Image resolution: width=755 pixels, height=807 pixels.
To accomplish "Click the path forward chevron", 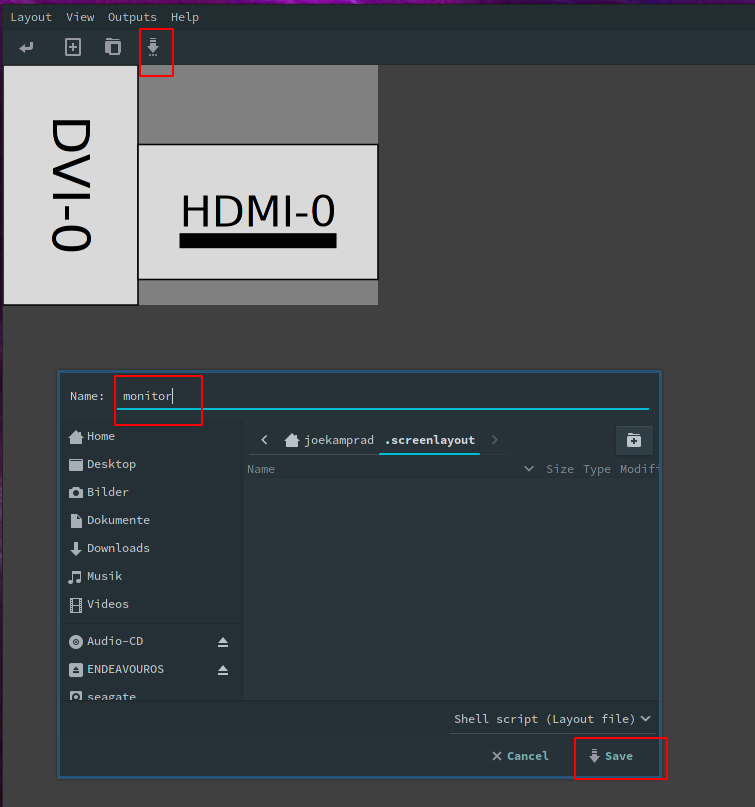I will pyautogui.click(x=495, y=440).
